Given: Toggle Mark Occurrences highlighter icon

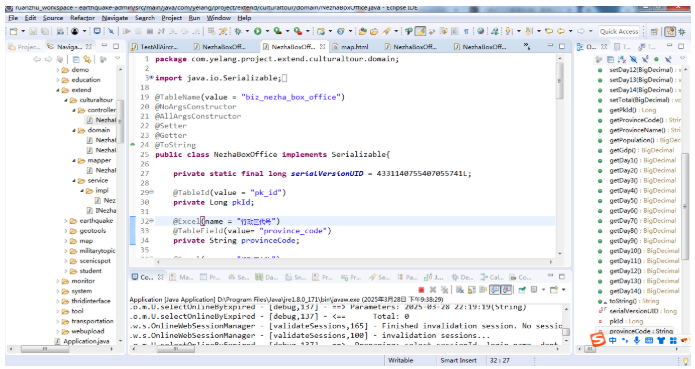Looking at the screenshot, I should pos(420,31).
